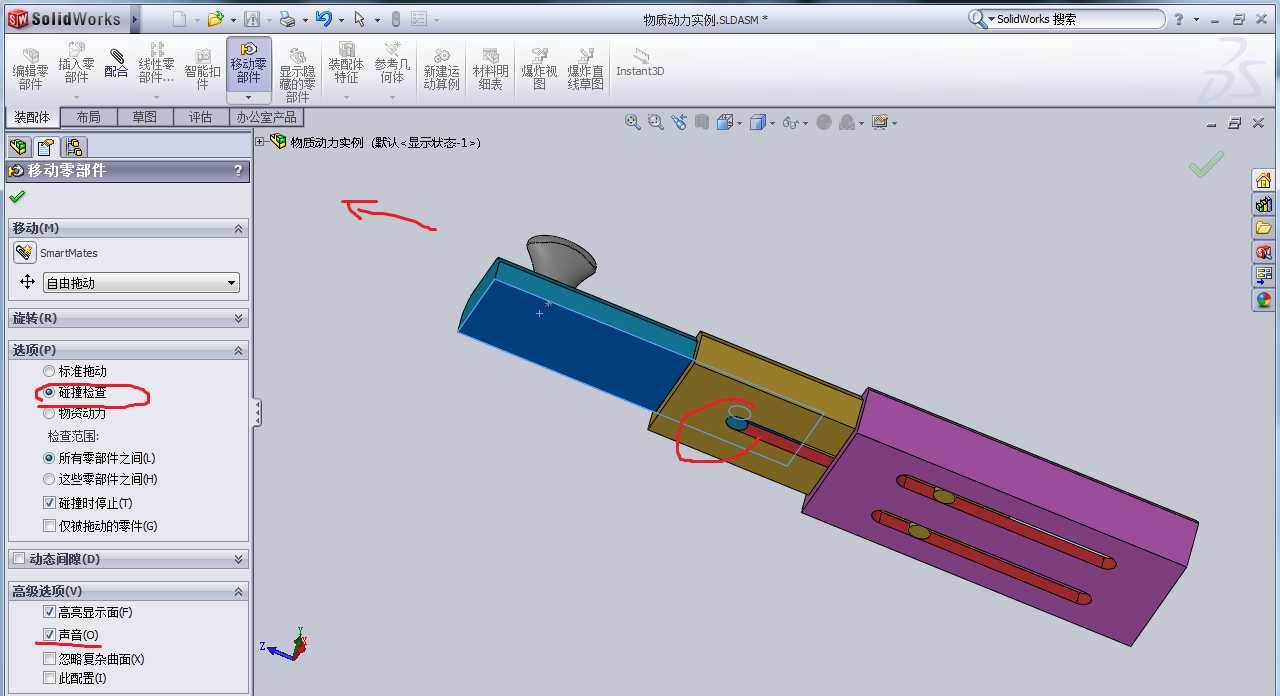This screenshot has height=696, width=1280.
Task: Click the Edit Component (编辑零部件) tool
Action: tap(30, 68)
